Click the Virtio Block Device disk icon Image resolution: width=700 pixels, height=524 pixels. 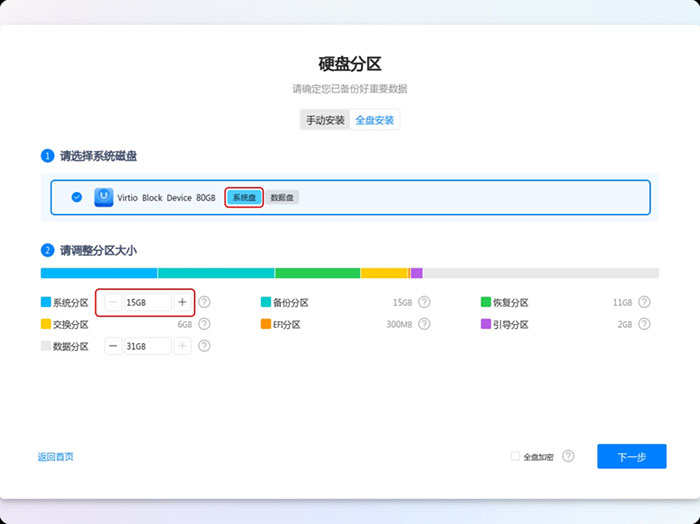104,197
